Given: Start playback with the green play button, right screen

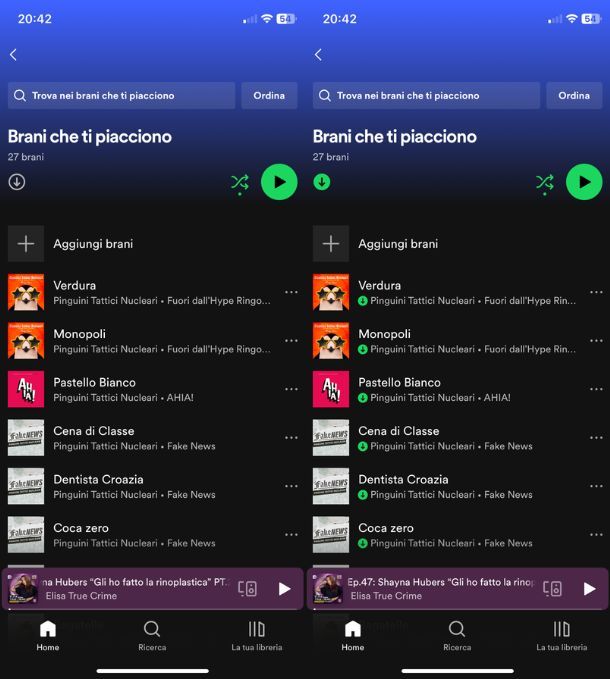Looking at the screenshot, I should click(x=584, y=182).
